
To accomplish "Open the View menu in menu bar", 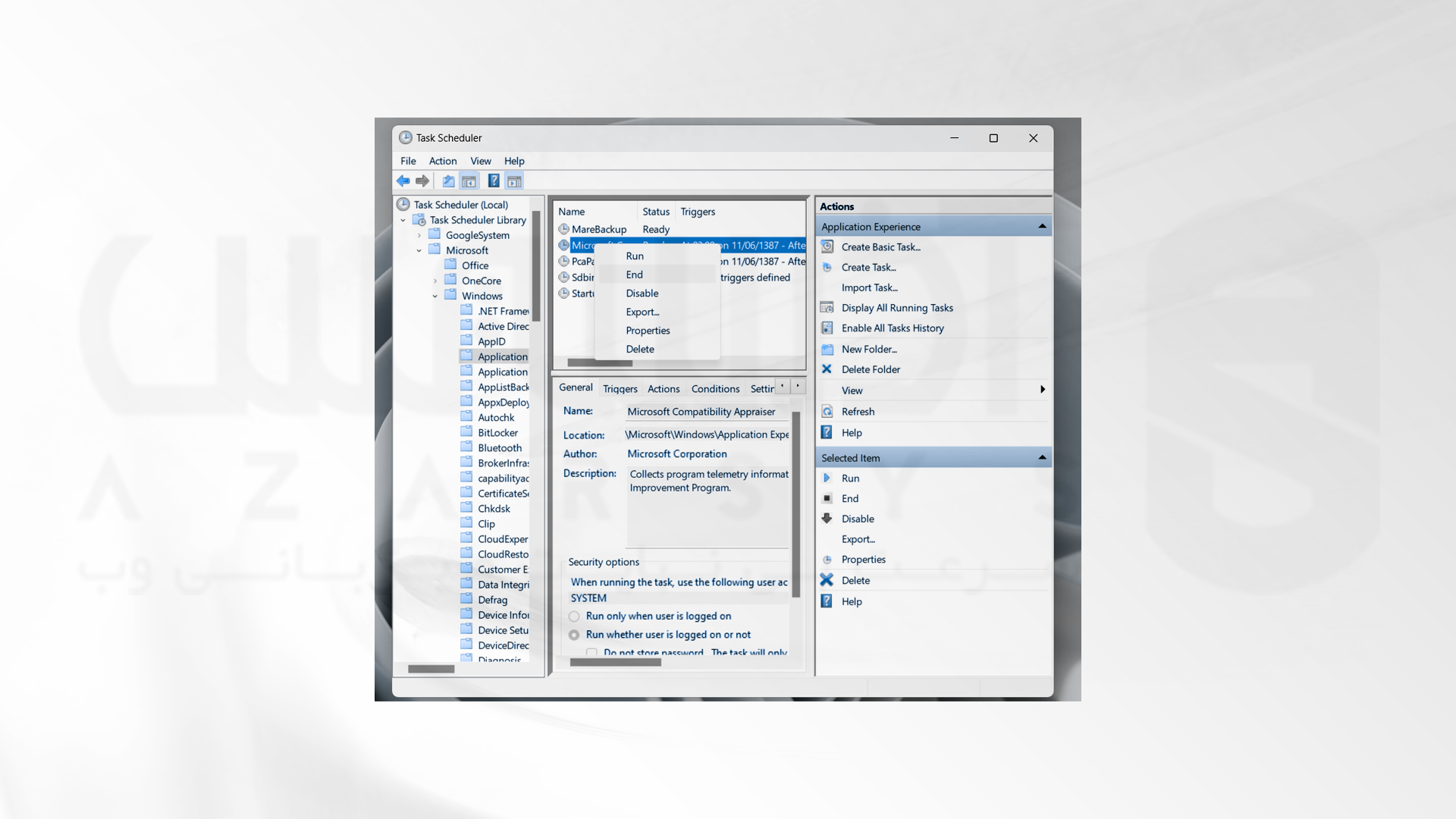I will pyautogui.click(x=481, y=161).
